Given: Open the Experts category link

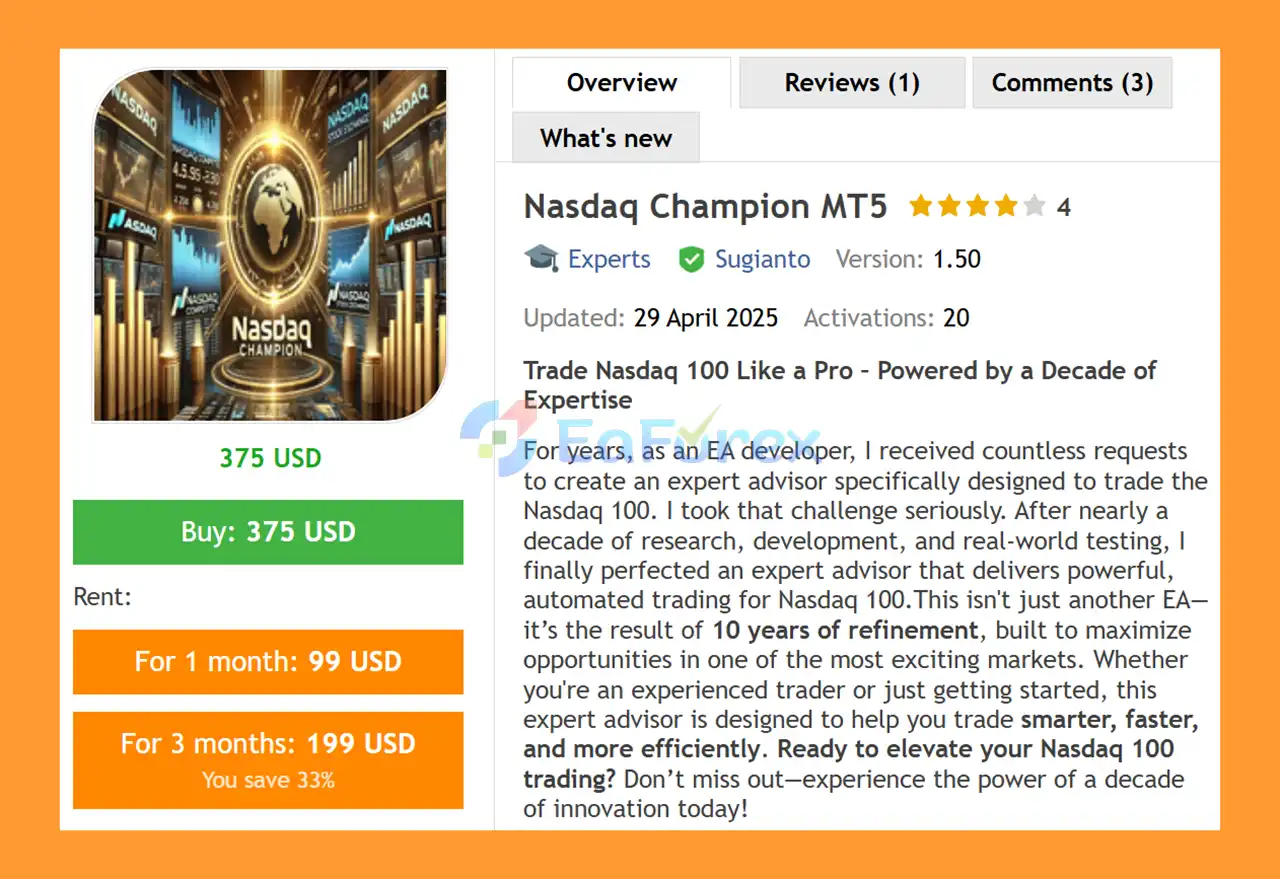Looking at the screenshot, I should (609, 259).
